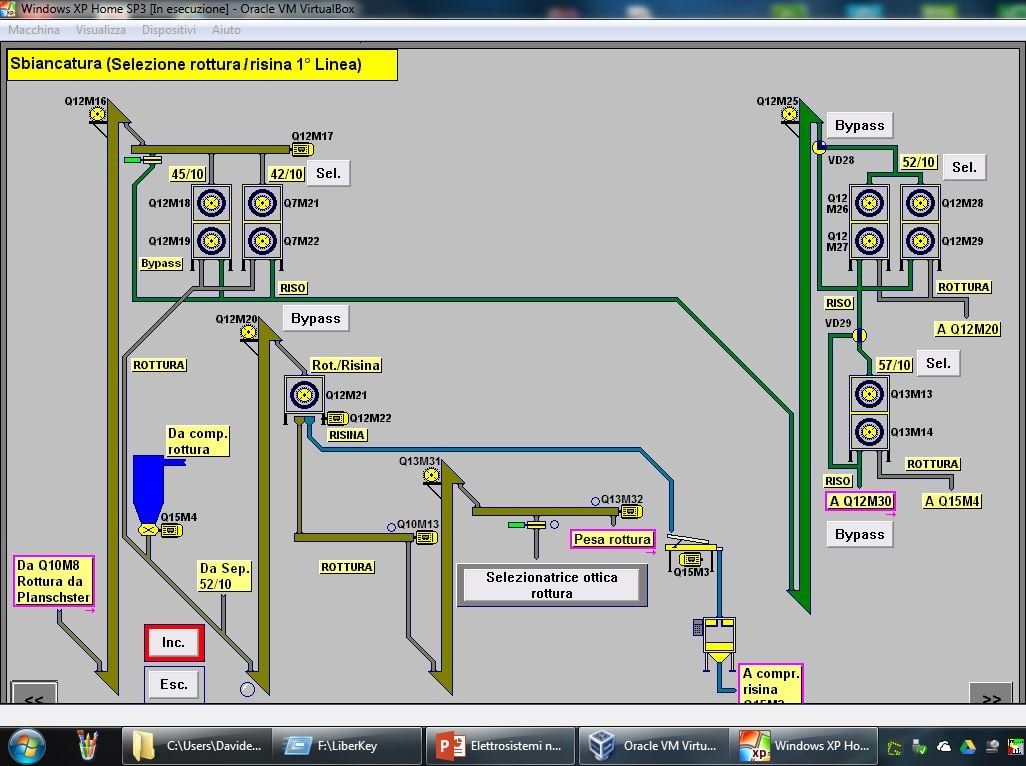
Task: Select the Q12M21 Rot./Risina machine icon
Action: tap(304, 395)
